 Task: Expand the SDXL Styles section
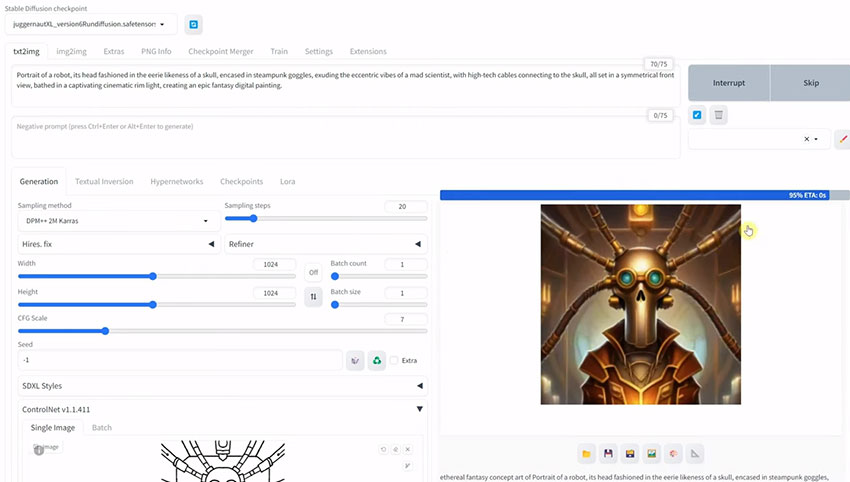(x=222, y=386)
